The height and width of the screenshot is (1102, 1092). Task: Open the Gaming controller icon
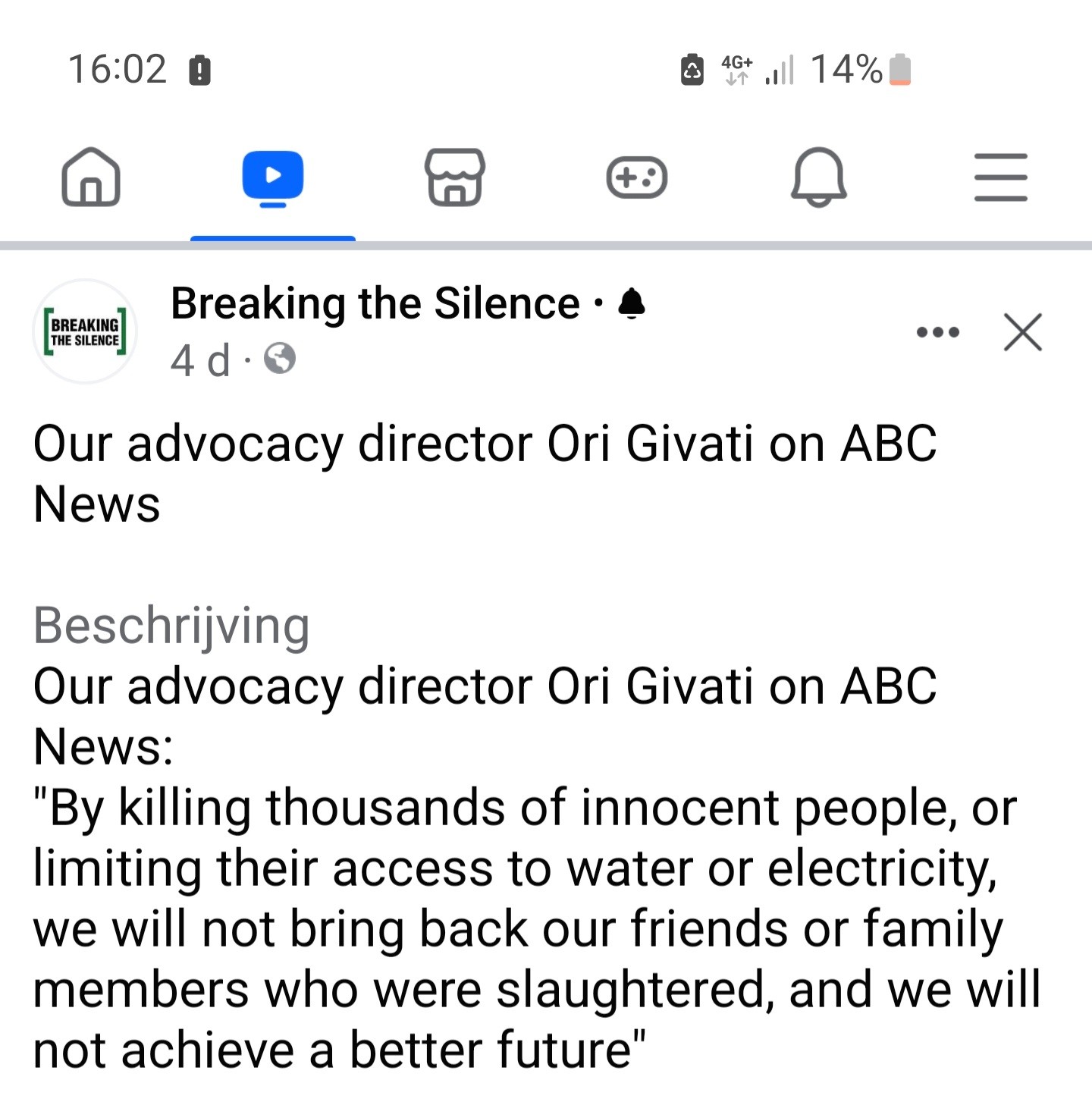tap(637, 177)
